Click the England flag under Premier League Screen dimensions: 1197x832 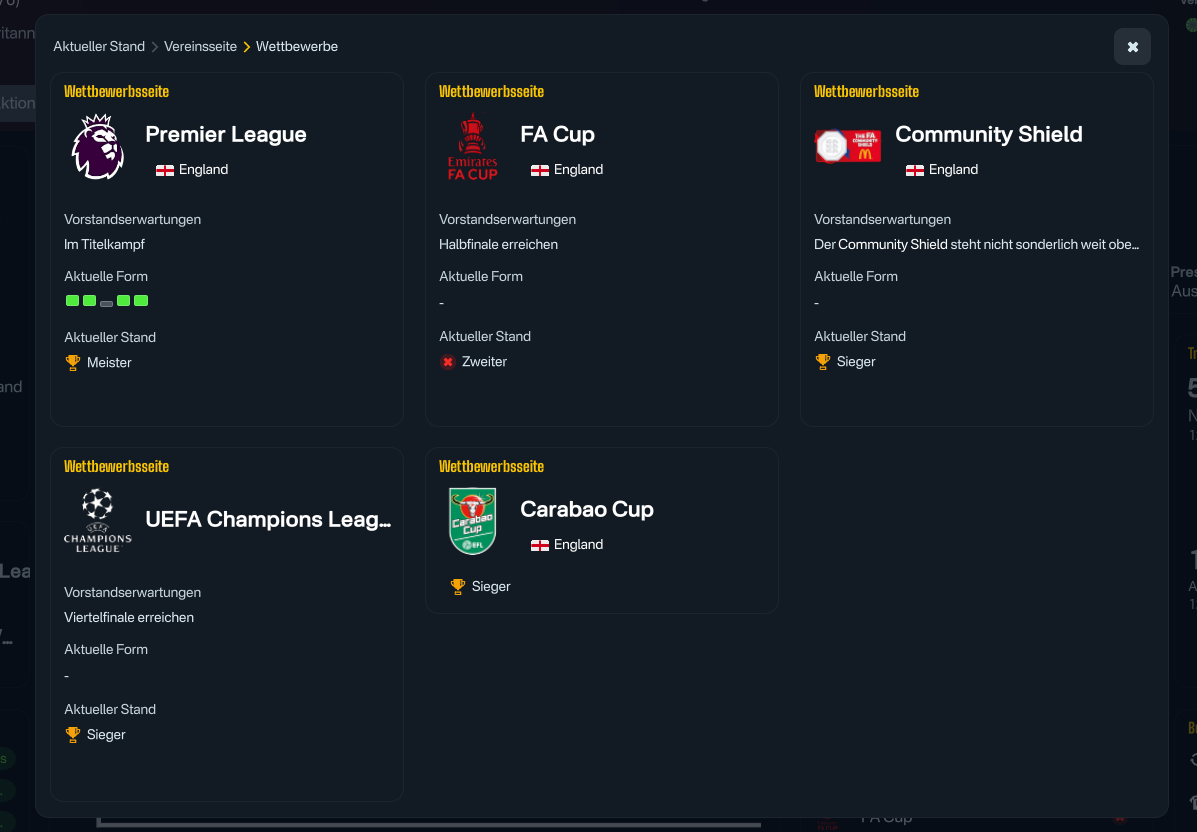(x=165, y=170)
